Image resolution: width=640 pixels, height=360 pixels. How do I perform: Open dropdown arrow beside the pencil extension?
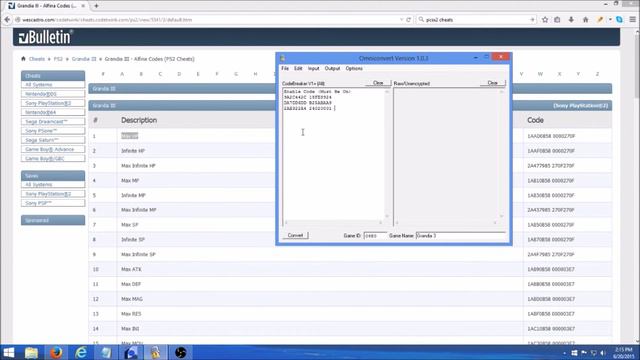point(610,20)
